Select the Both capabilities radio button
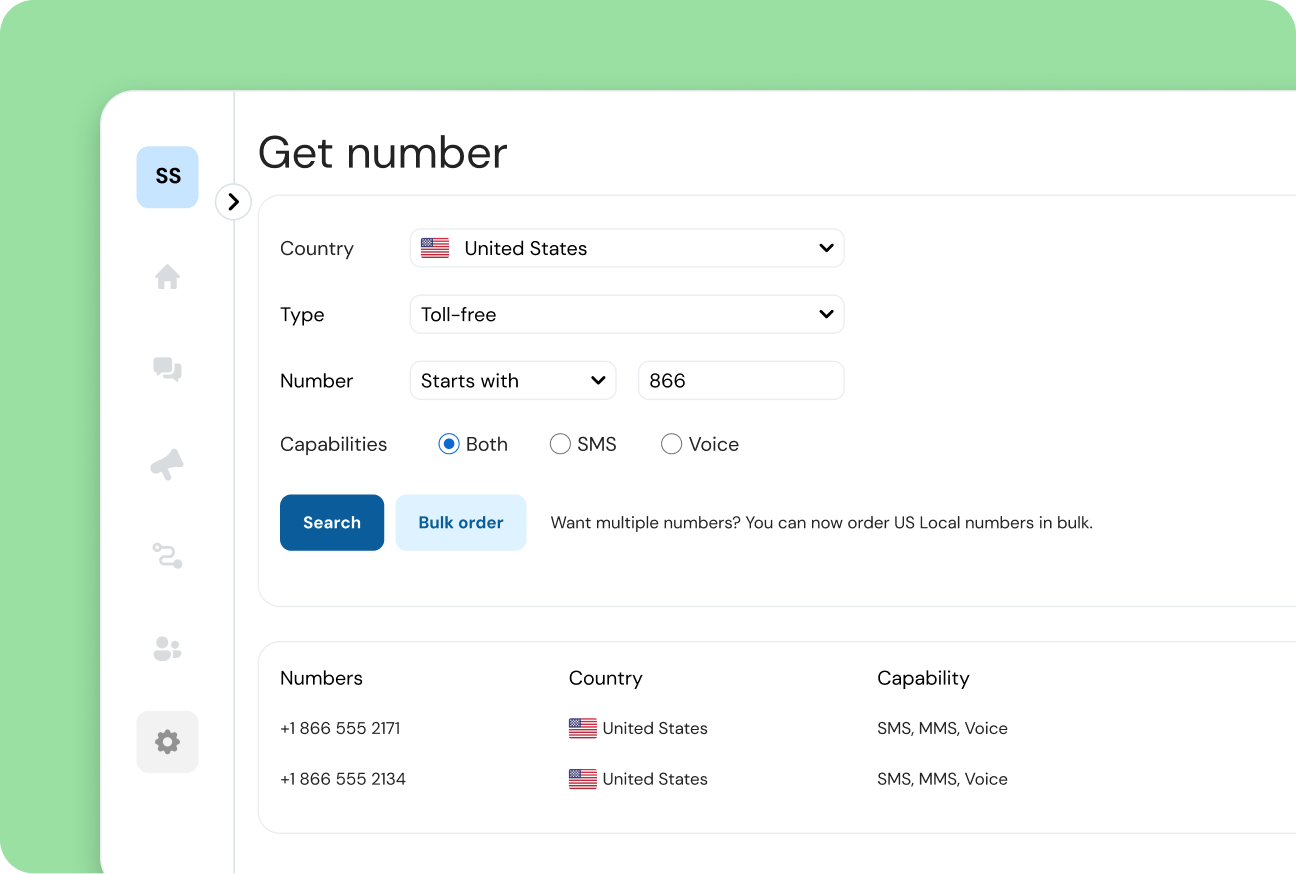This screenshot has width=1296, height=874. (449, 443)
